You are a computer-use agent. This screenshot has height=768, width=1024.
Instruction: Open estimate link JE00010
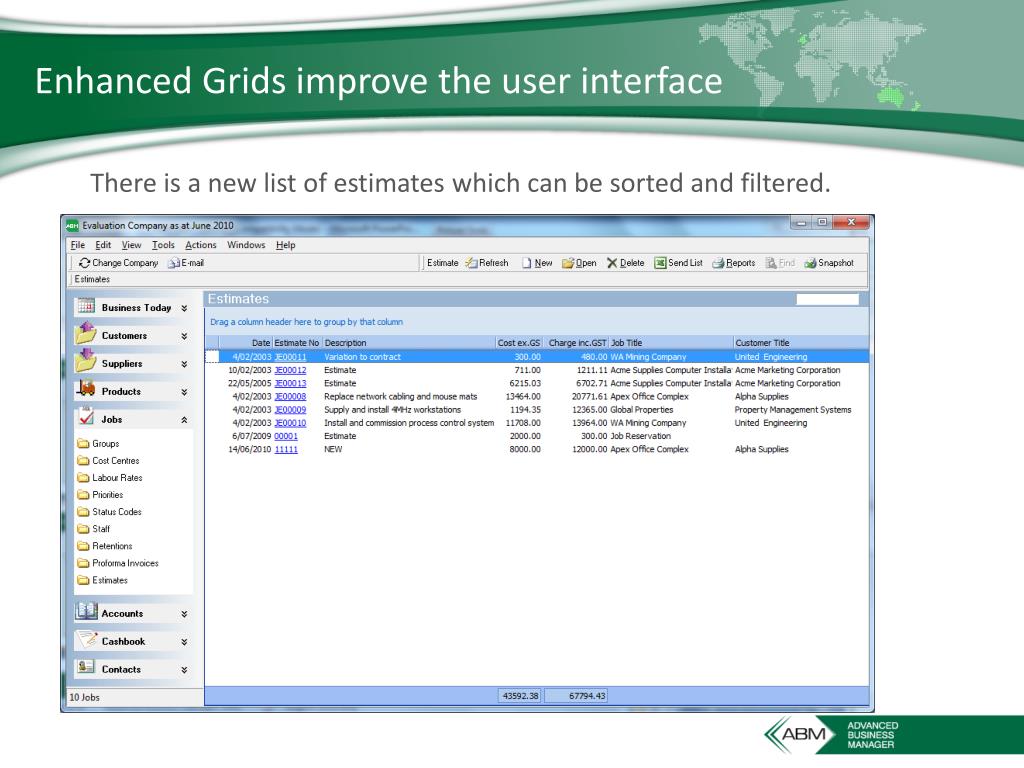(290, 423)
